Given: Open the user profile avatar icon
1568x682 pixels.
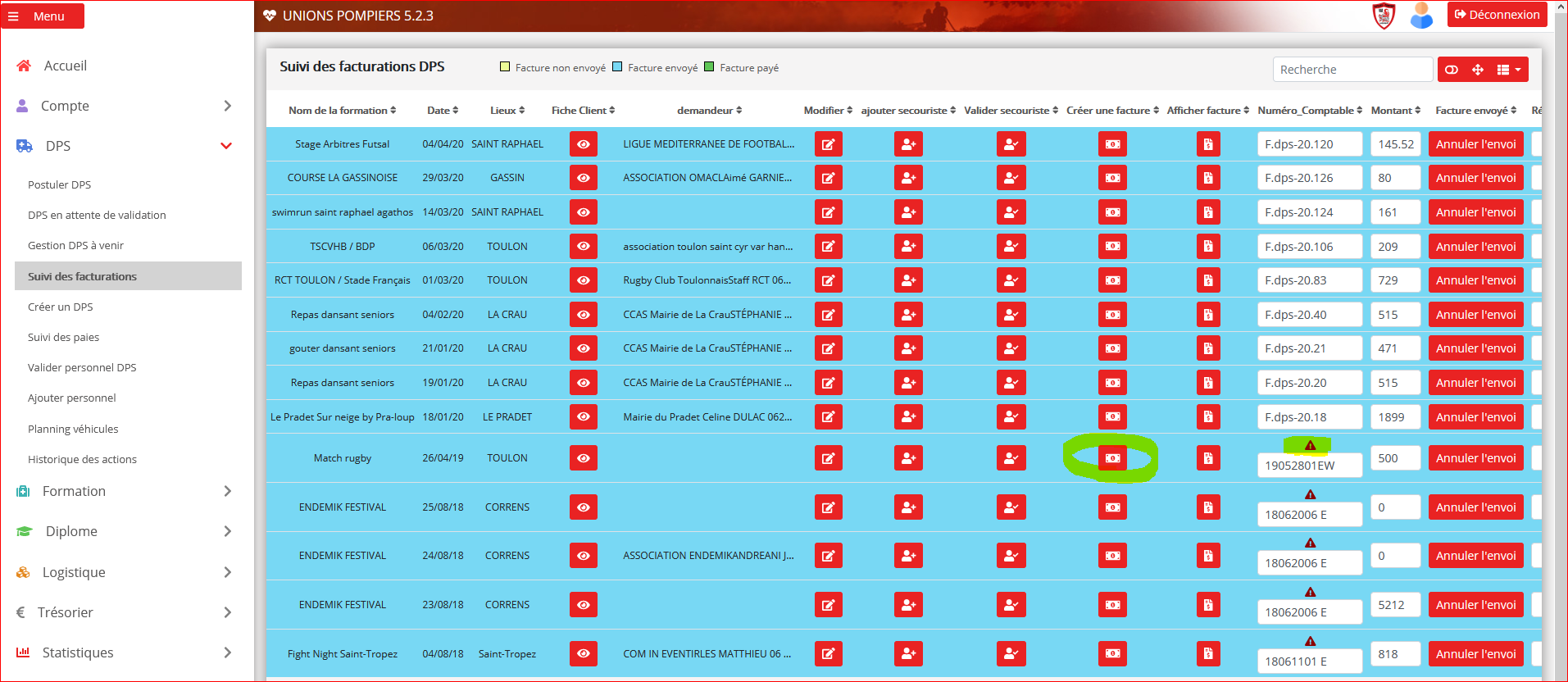Looking at the screenshot, I should point(1421,15).
